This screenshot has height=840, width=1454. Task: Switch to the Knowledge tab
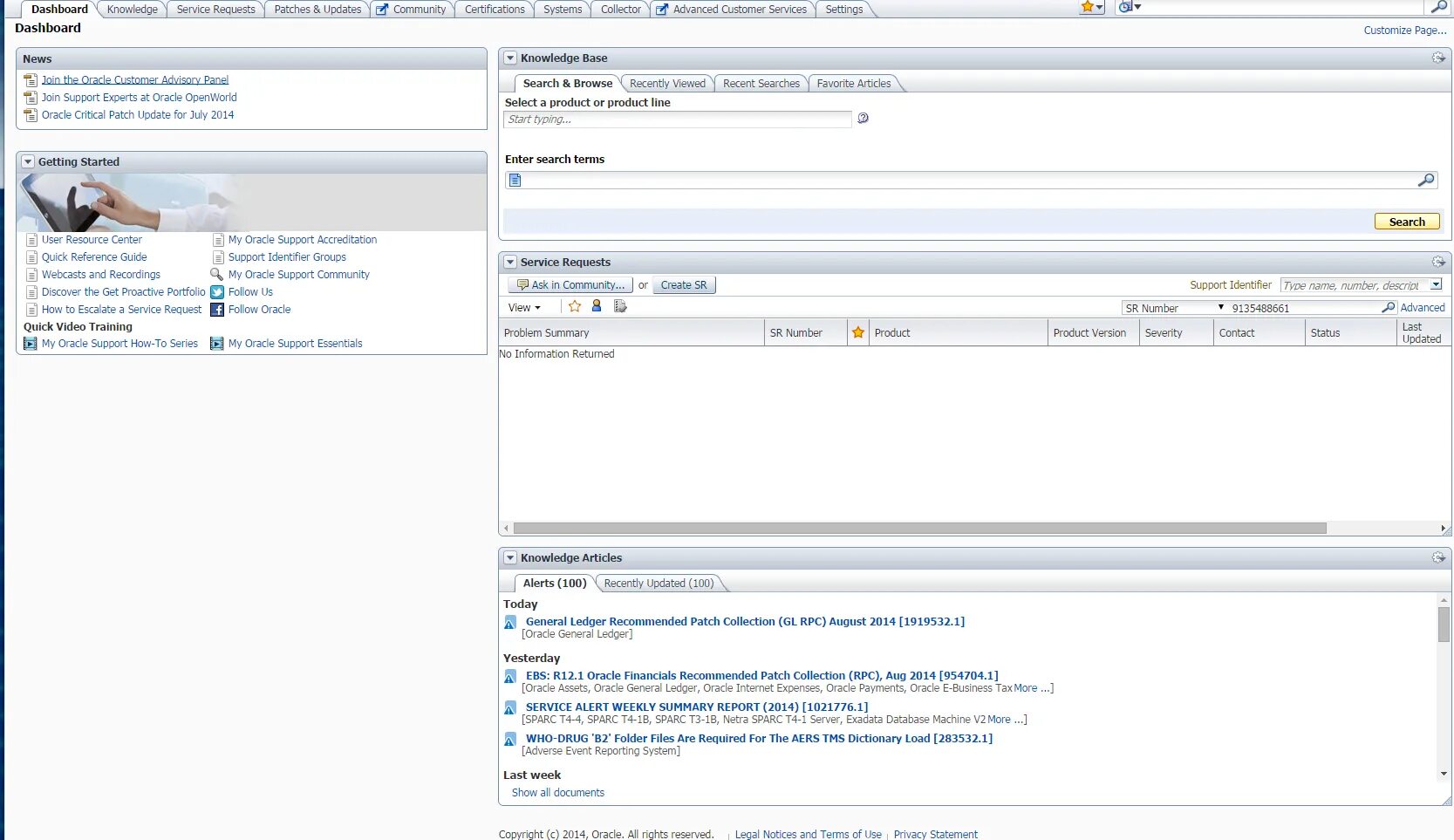point(133,10)
